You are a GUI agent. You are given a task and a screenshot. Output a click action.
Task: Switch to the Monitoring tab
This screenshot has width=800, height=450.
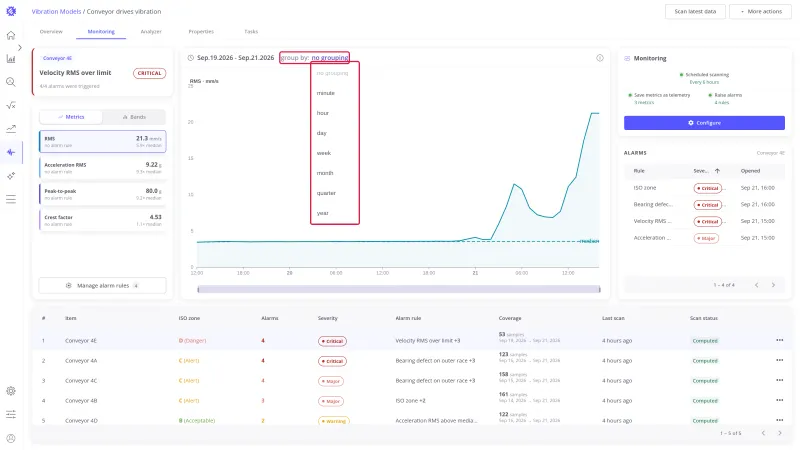point(101,32)
